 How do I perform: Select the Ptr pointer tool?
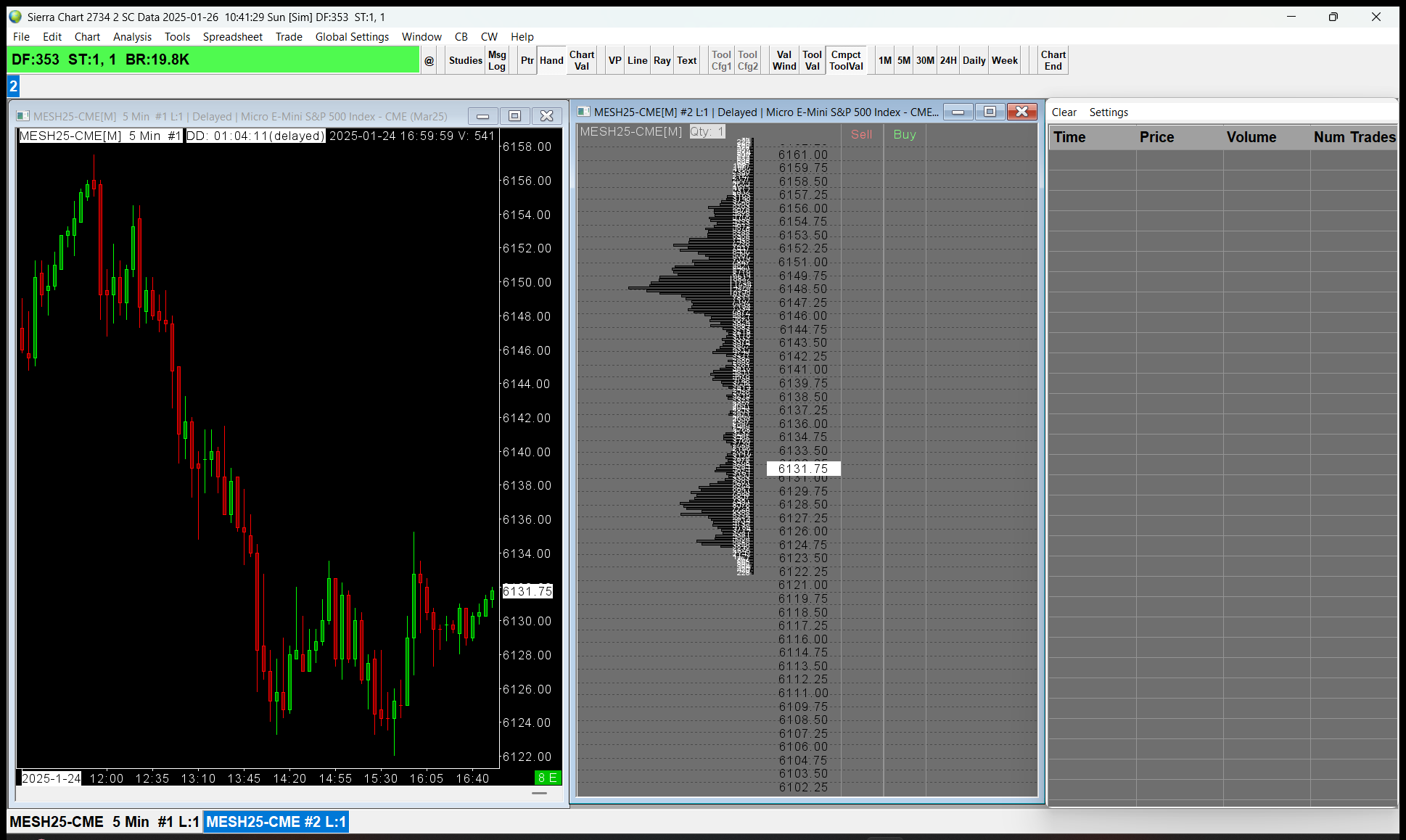[x=527, y=60]
